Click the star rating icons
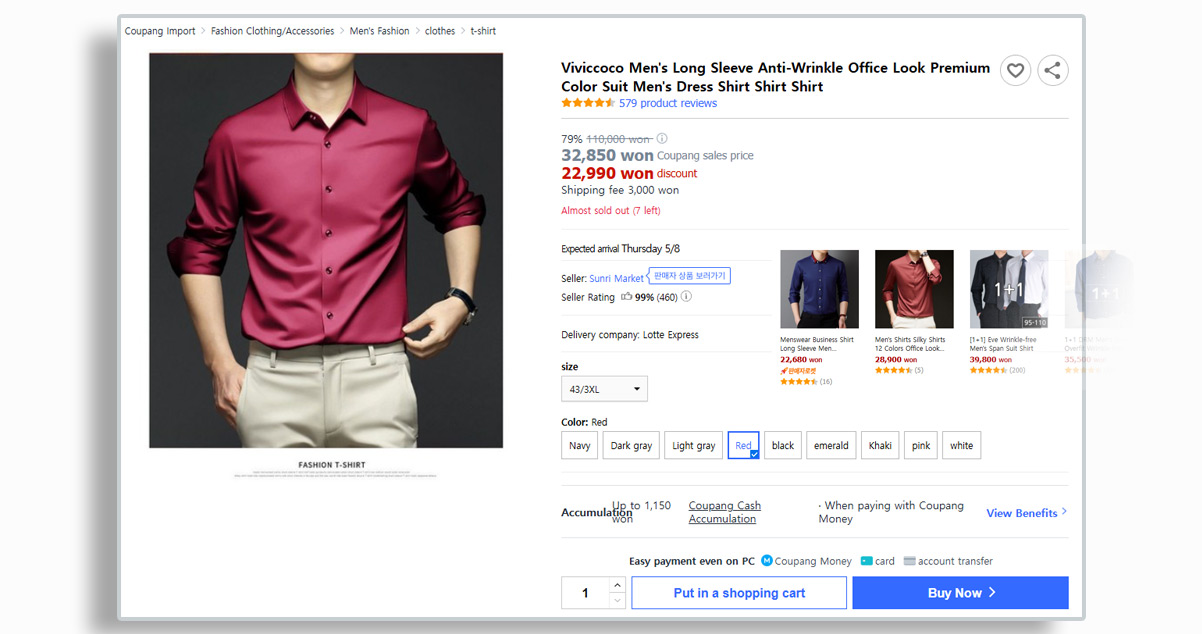The image size is (1202, 634). pyautogui.click(x=588, y=103)
